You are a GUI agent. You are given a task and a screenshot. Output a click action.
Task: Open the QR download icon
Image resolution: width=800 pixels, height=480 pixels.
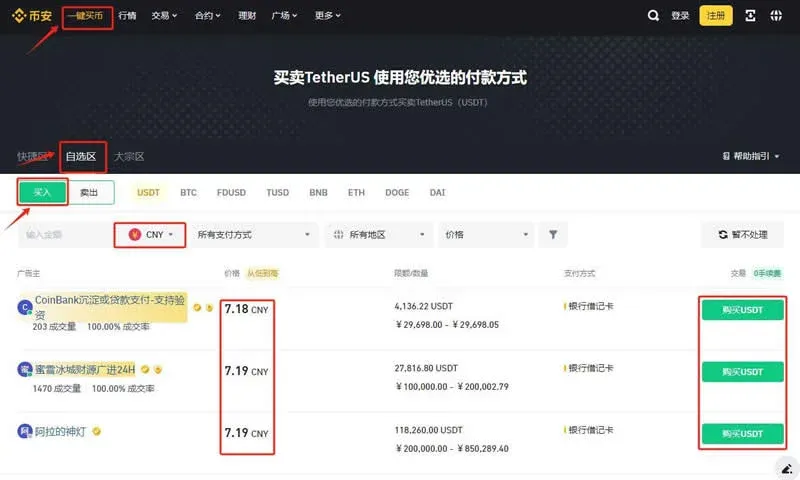[x=750, y=16]
